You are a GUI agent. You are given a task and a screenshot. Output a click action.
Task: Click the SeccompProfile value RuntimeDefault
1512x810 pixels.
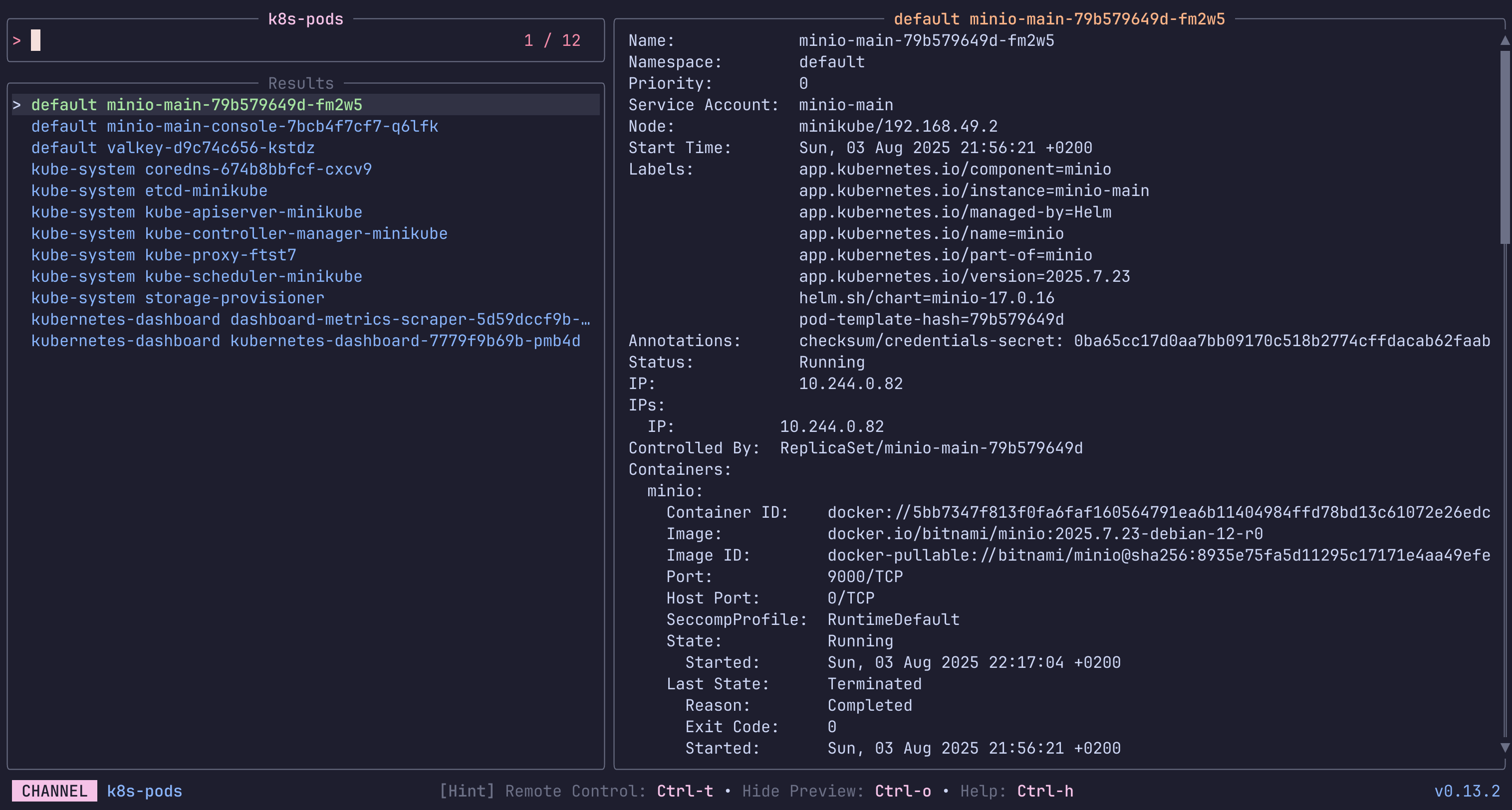pyautogui.click(x=893, y=620)
